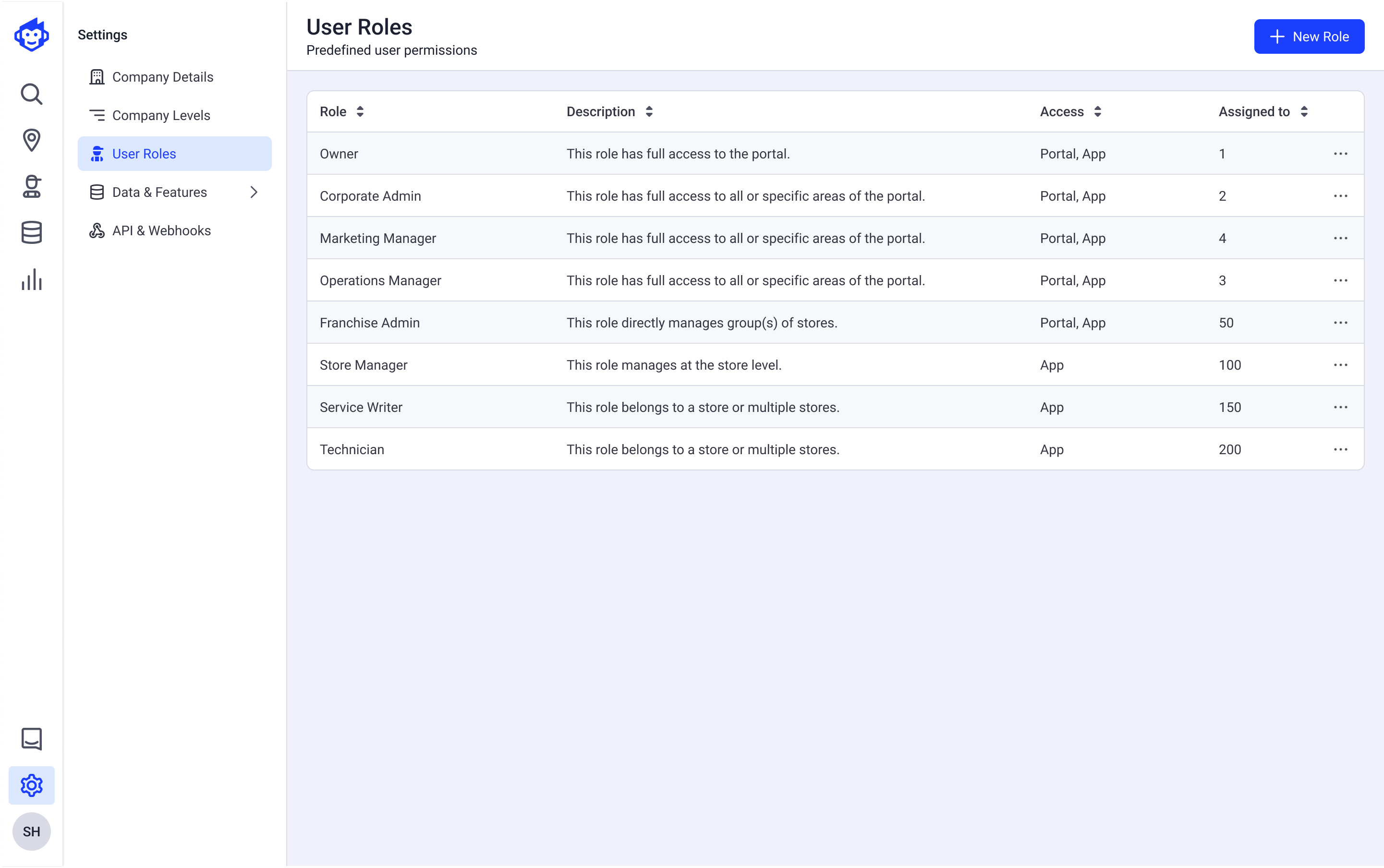The height and width of the screenshot is (868, 1384).
Task: Click the chat support icon near sidebar bottom
Action: coord(32,739)
